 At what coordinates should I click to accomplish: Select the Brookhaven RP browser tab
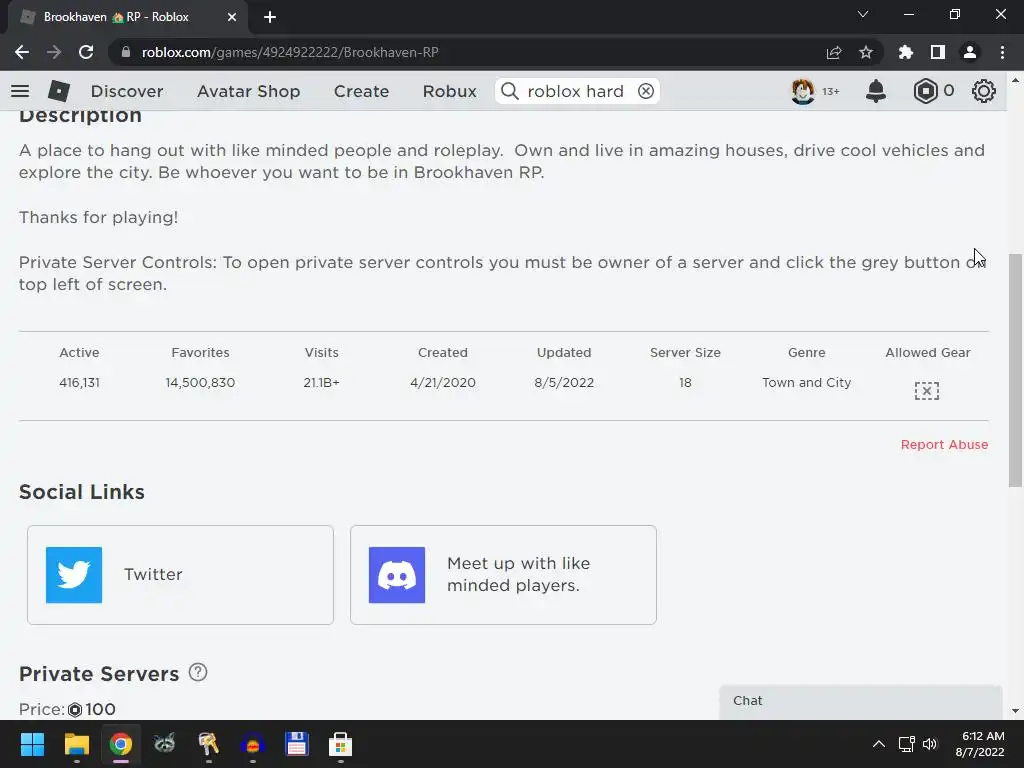coord(127,17)
